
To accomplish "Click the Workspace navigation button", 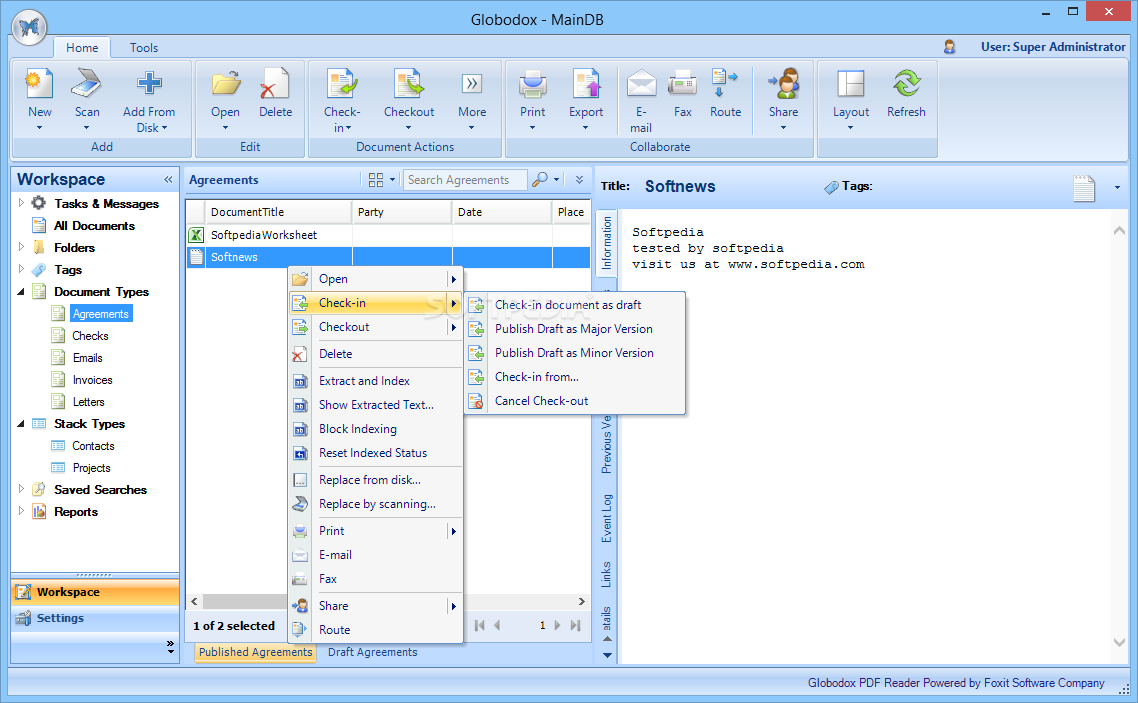I will tap(94, 592).
